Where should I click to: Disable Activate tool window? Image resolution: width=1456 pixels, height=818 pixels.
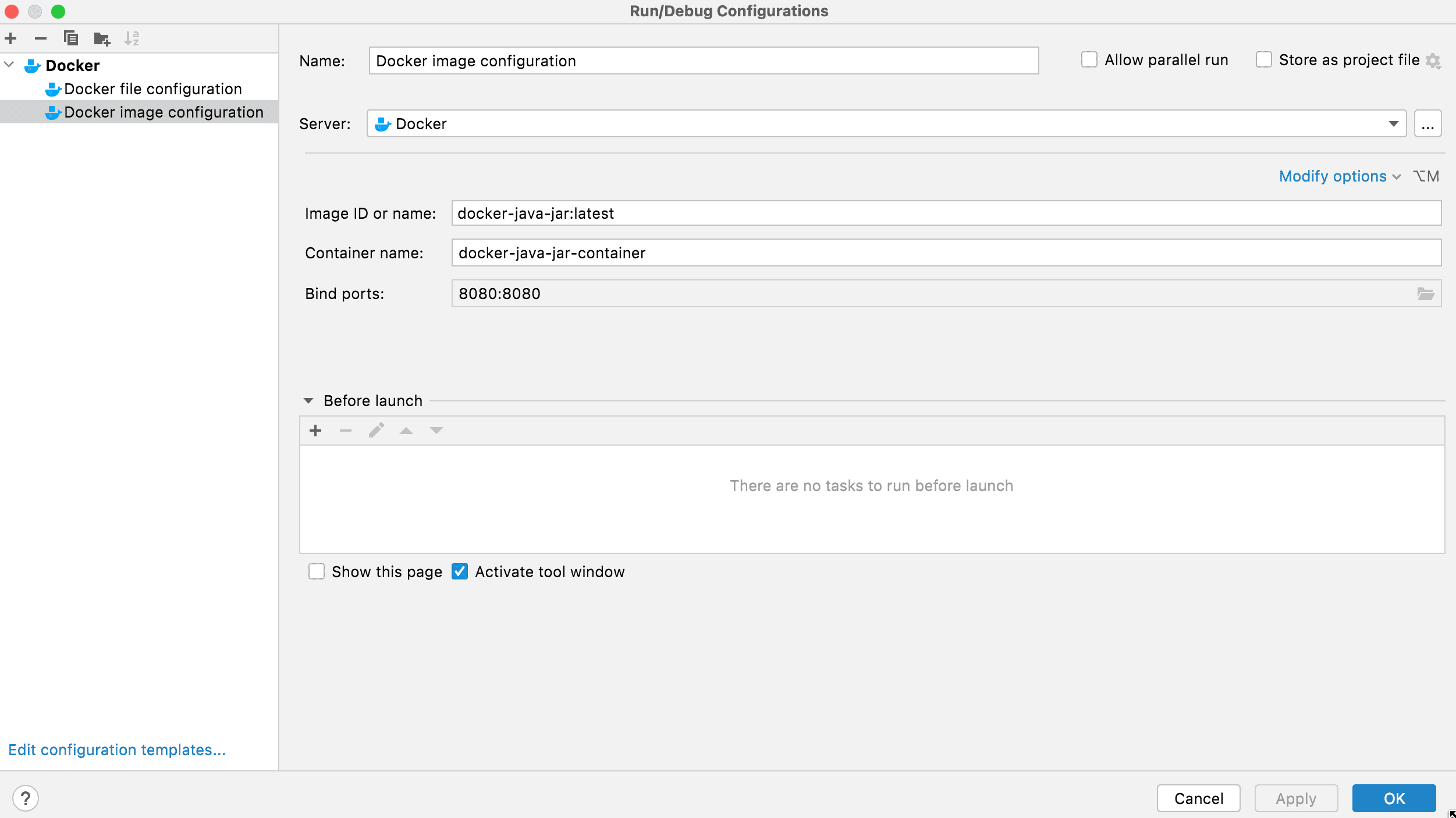click(460, 571)
